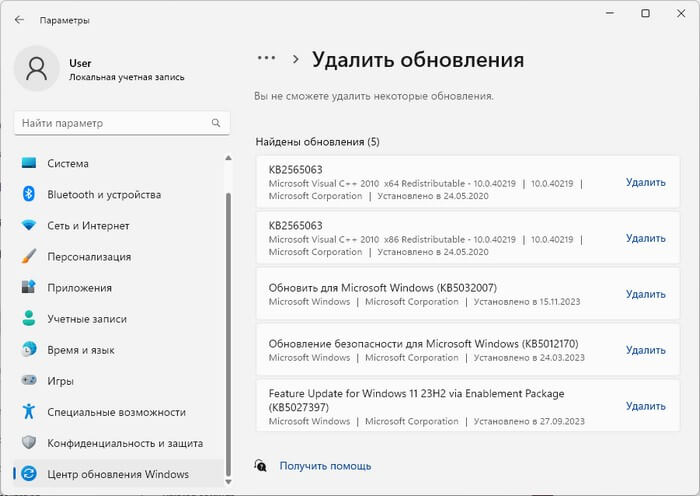Screen dimensions: 700x496
Task: Click Удалить for KB5032007 update
Action: pos(645,294)
